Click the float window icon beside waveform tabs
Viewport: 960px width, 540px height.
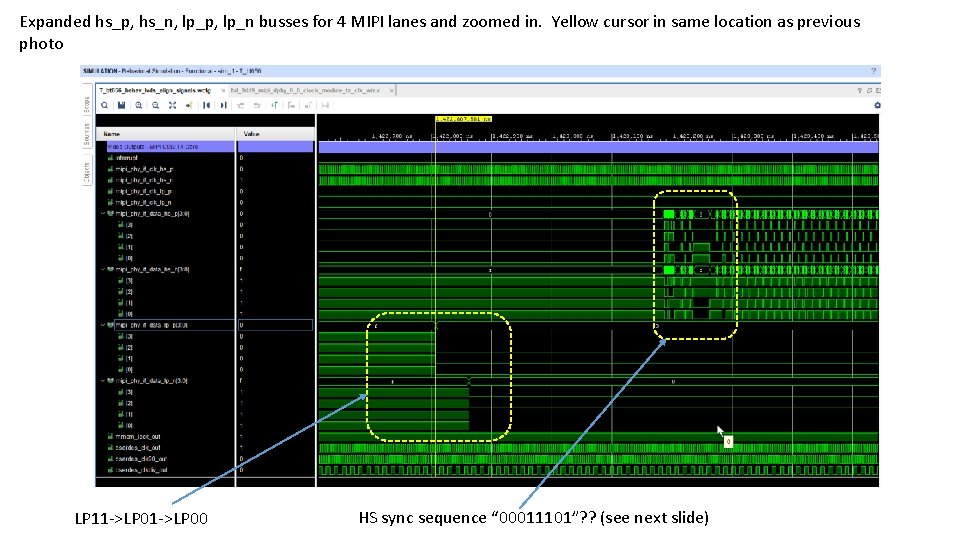pos(869,90)
